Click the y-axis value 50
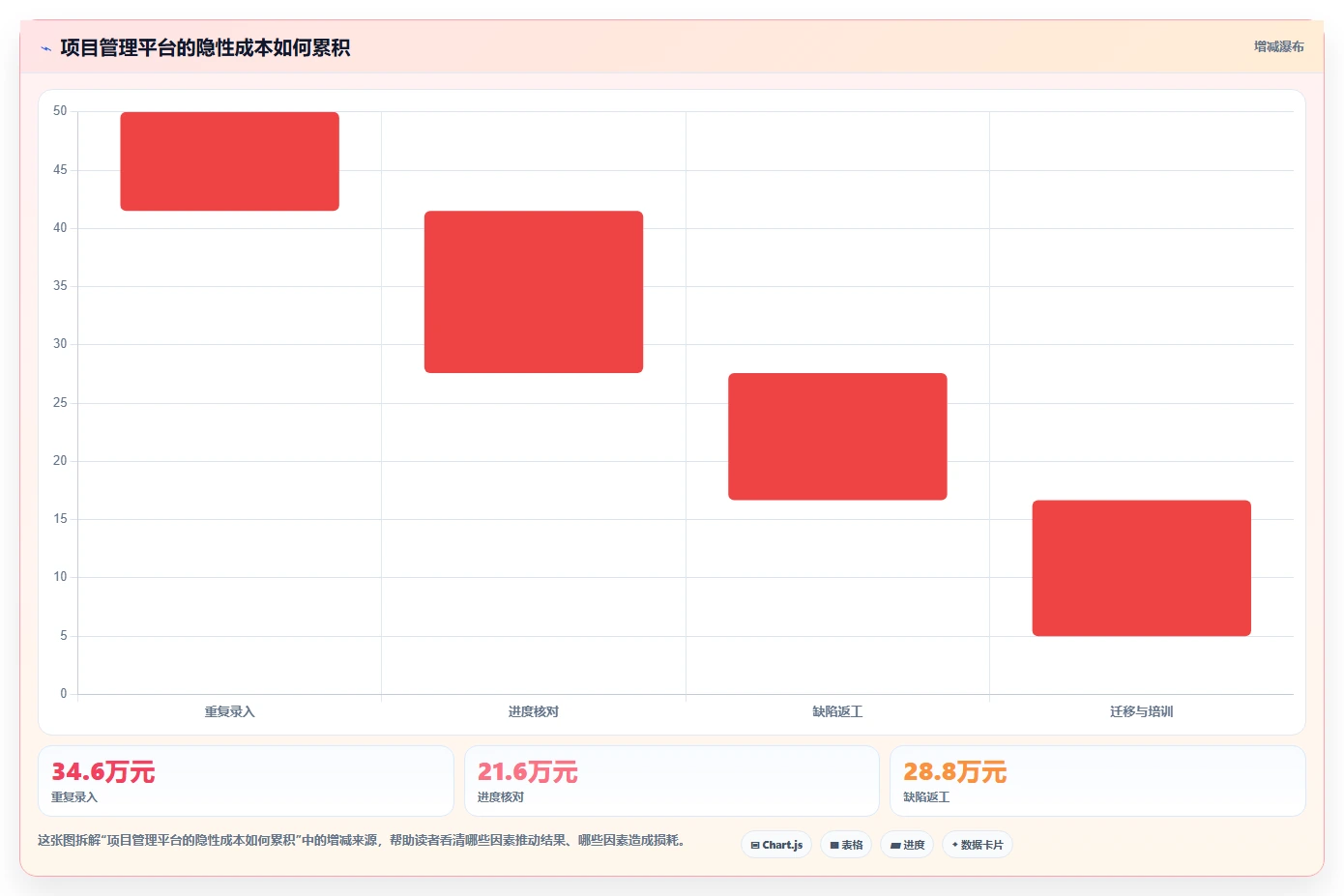Screen dimensions: 1344x896 point(60,111)
